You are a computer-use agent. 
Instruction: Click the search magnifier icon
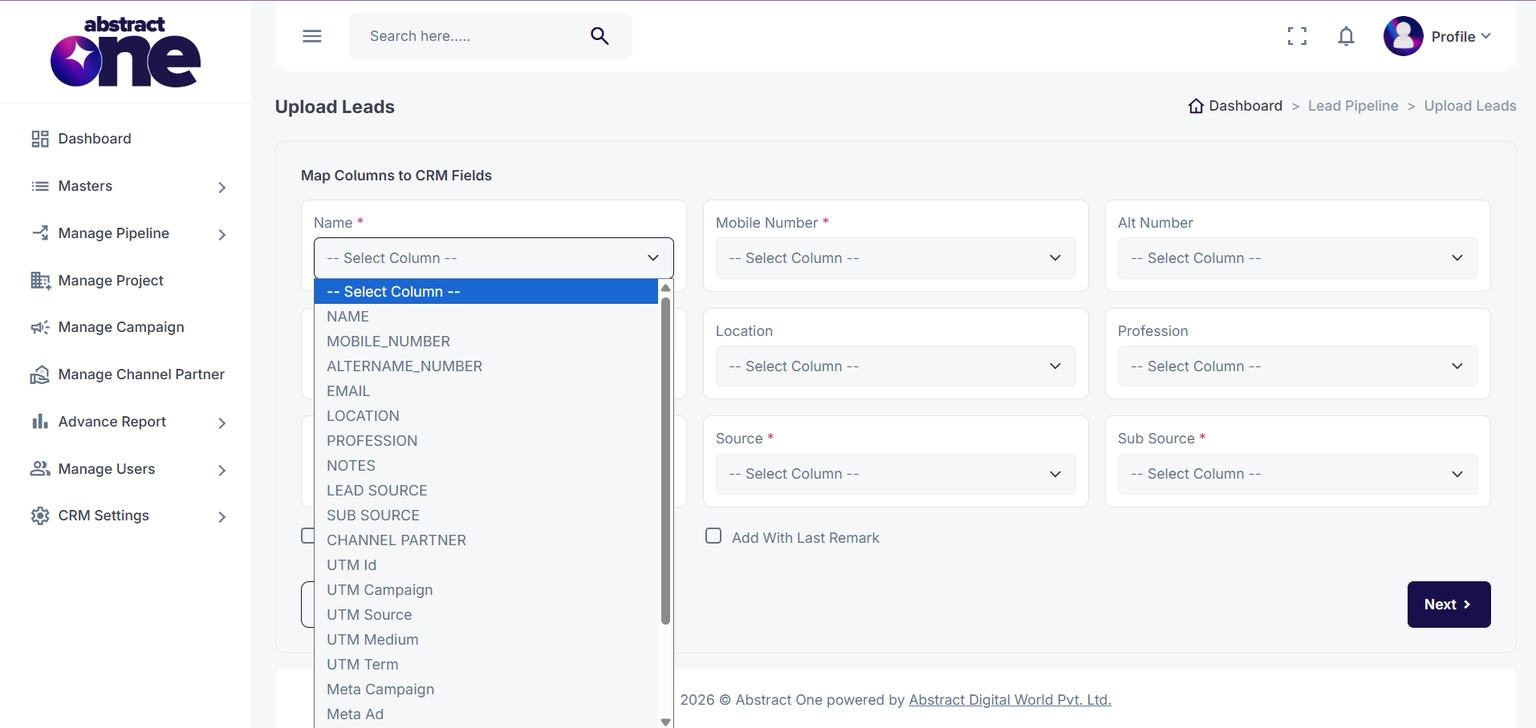tap(599, 36)
